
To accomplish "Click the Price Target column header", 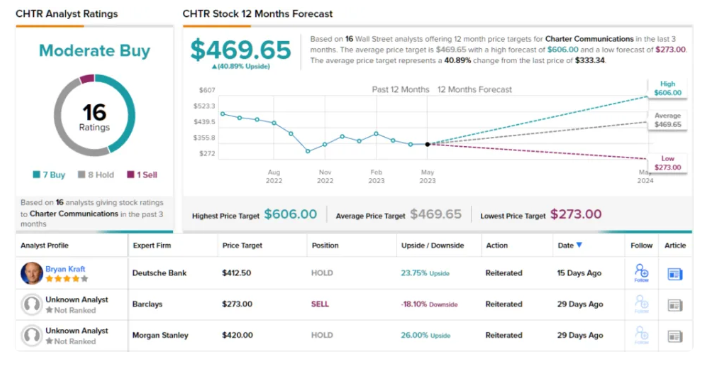I will [242, 246].
